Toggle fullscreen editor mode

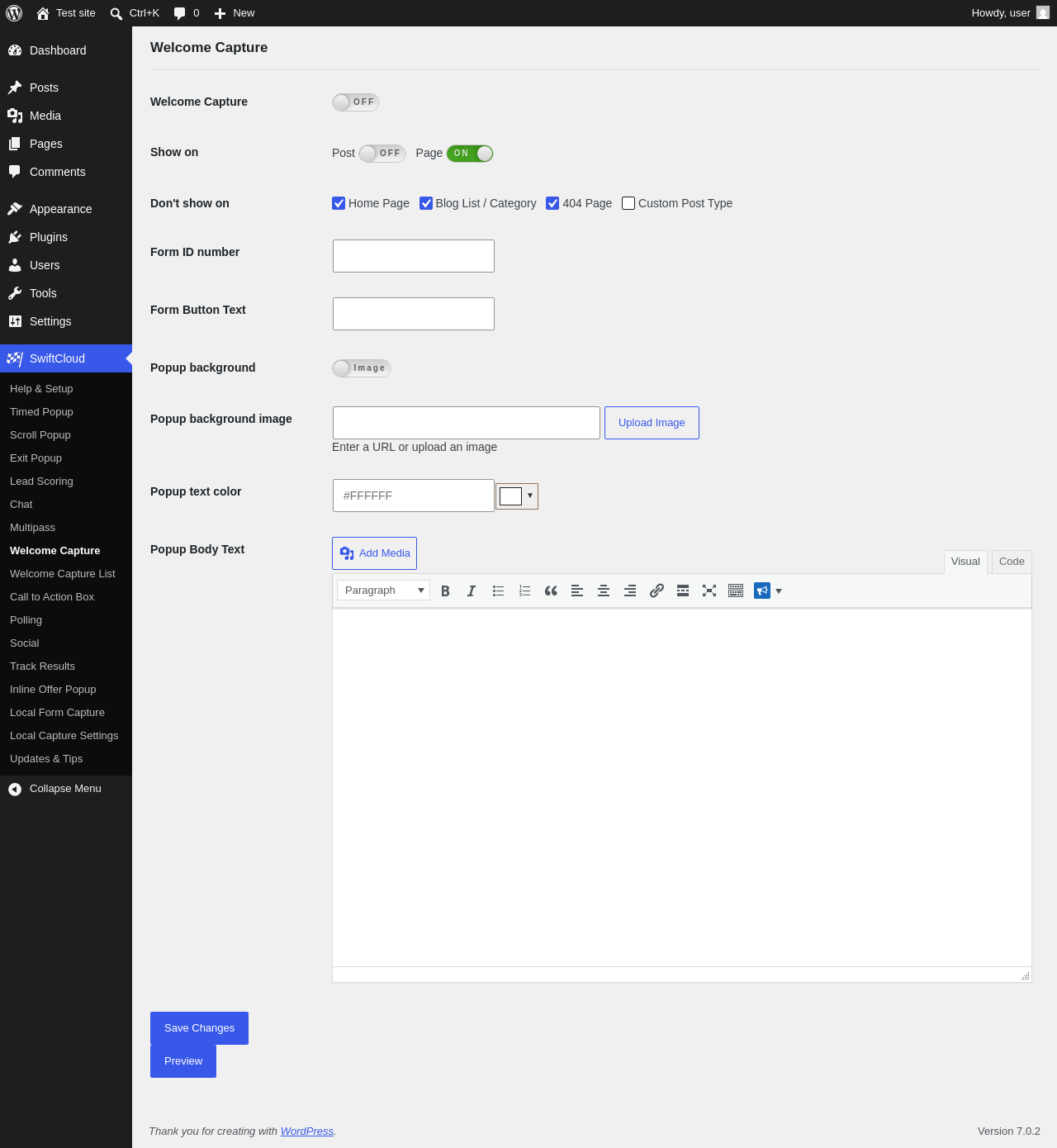coord(709,591)
